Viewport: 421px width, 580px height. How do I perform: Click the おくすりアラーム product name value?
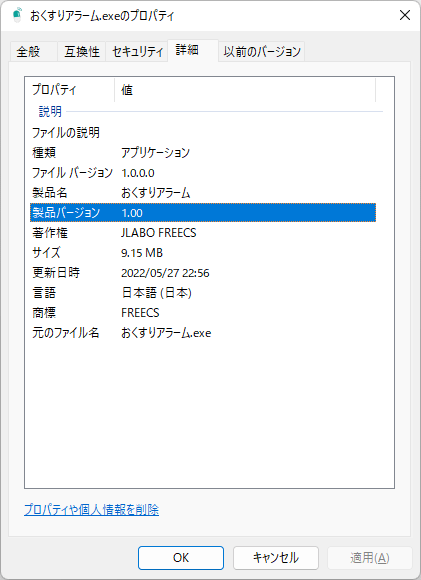(155, 193)
